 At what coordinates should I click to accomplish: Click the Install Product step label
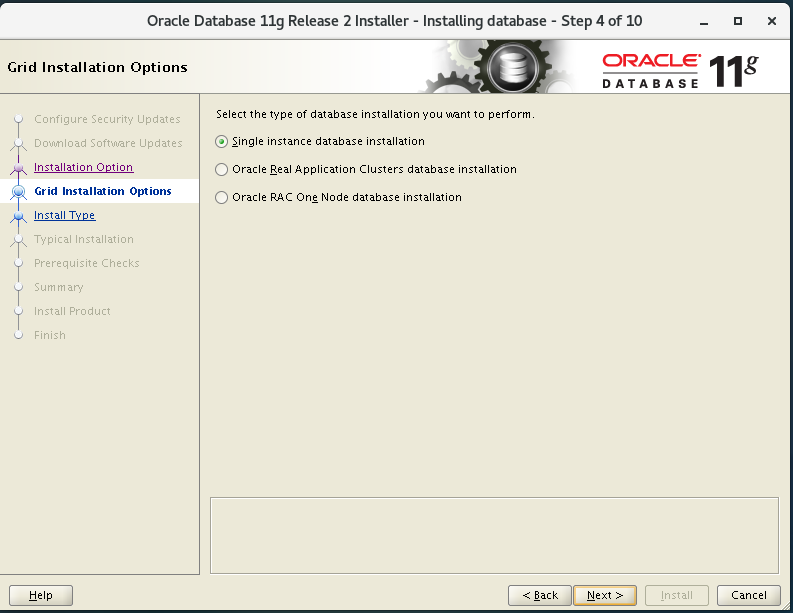tap(72, 311)
